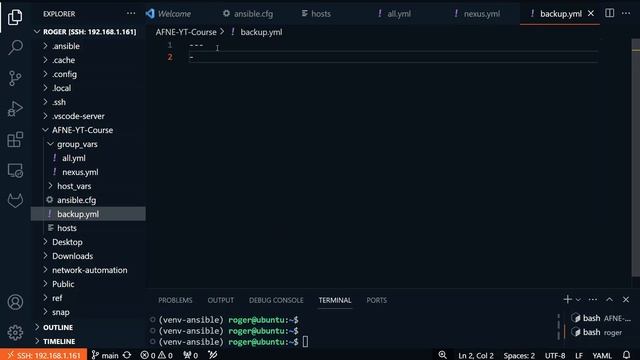Open nexus.yml in the explorer tree
640x360 pixels.
pos(88,172)
